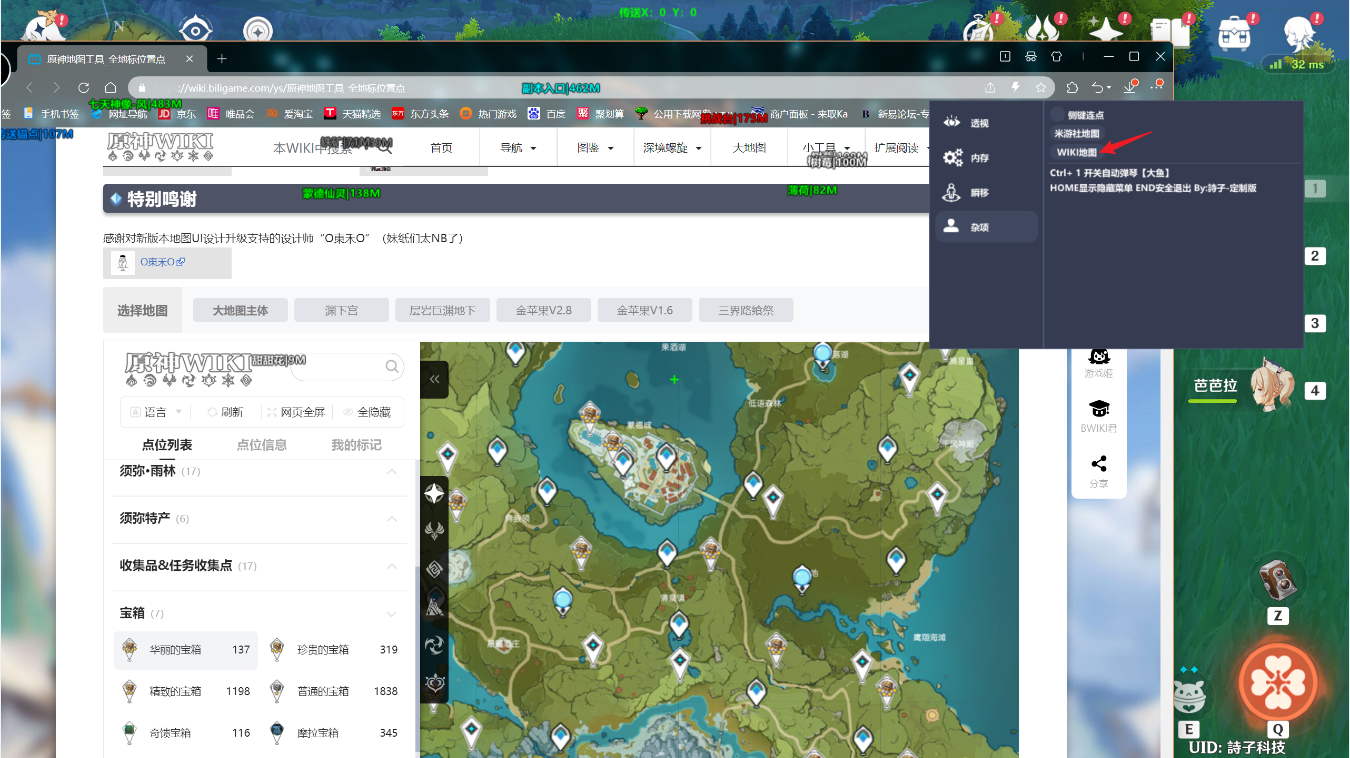
Task: Open the 透视 section in cheat menu
Action: pos(986,123)
